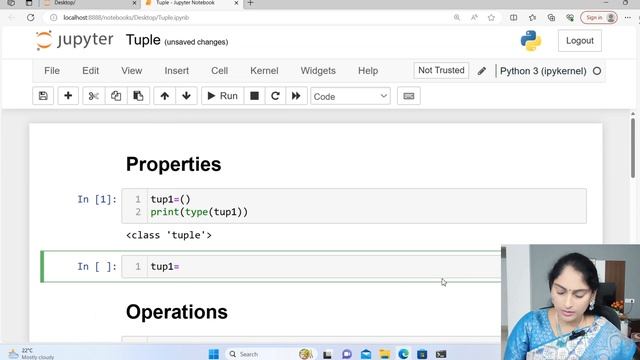Click the Jupyter logo
The image size is (640, 360).
point(74,40)
